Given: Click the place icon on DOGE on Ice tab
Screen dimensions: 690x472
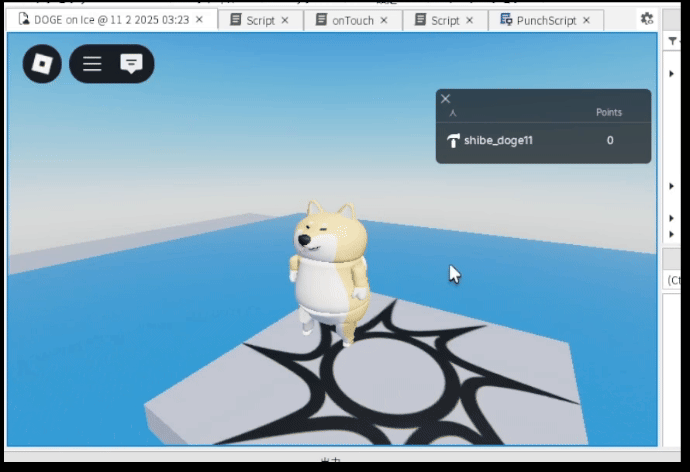Looking at the screenshot, I should (25, 19).
